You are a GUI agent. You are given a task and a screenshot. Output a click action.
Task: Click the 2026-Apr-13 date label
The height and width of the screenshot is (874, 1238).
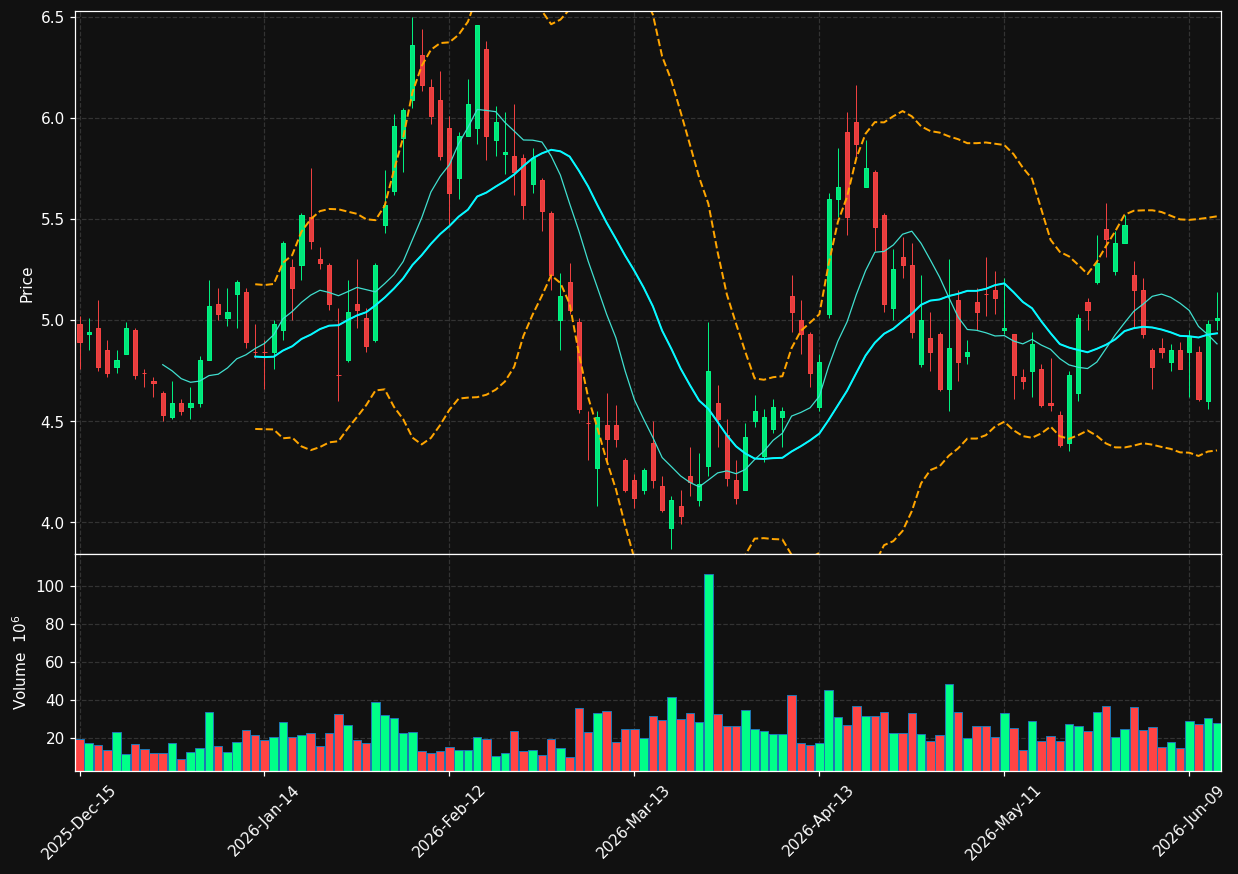pyautogui.click(x=818, y=822)
